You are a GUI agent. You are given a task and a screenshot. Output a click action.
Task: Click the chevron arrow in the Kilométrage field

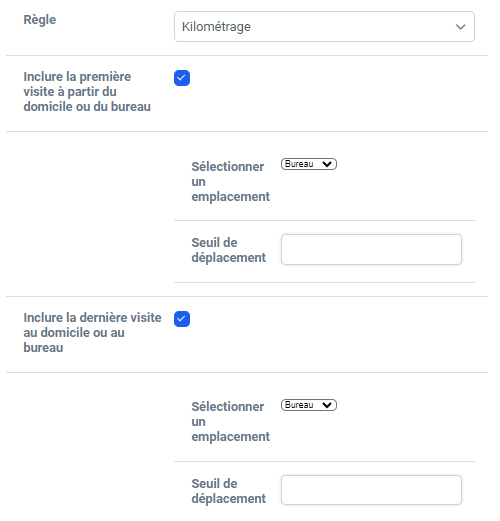tap(460, 27)
